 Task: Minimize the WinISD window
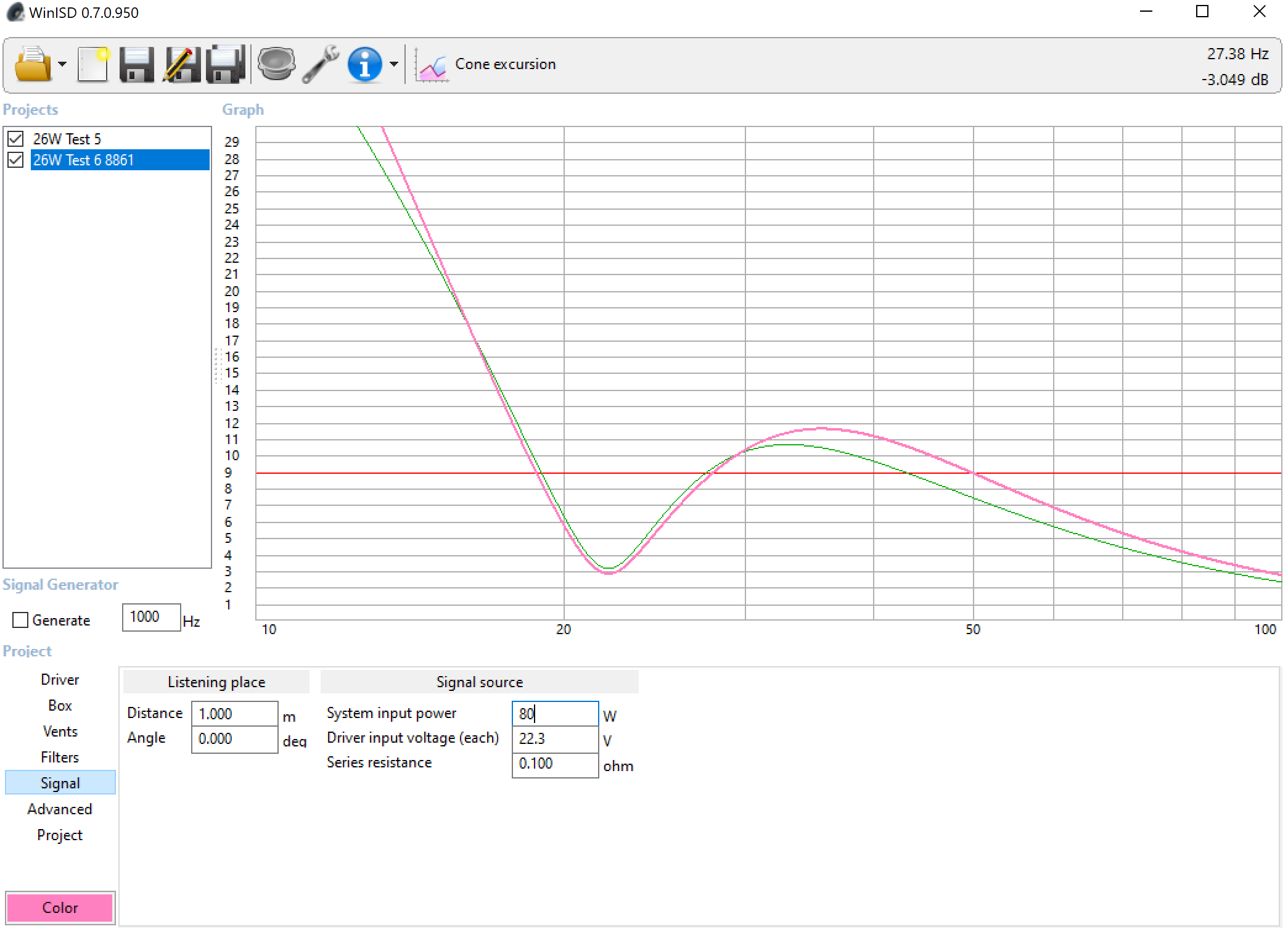click(1146, 12)
